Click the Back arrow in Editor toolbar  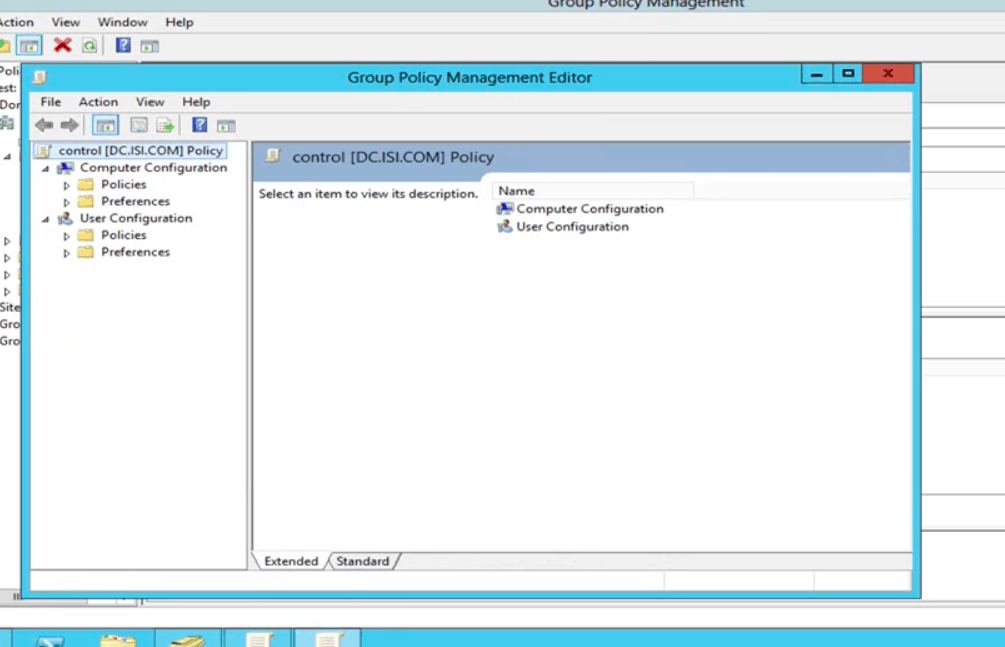point(44,125)
